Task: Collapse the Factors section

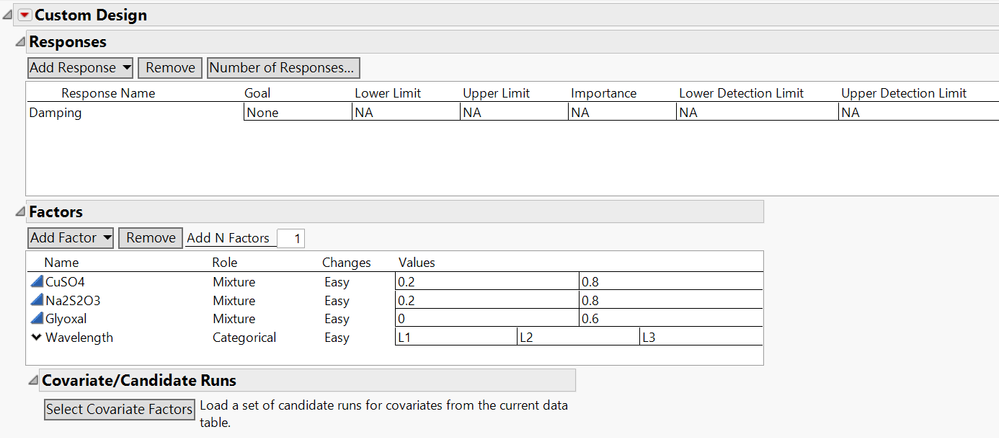Action: 21,212
